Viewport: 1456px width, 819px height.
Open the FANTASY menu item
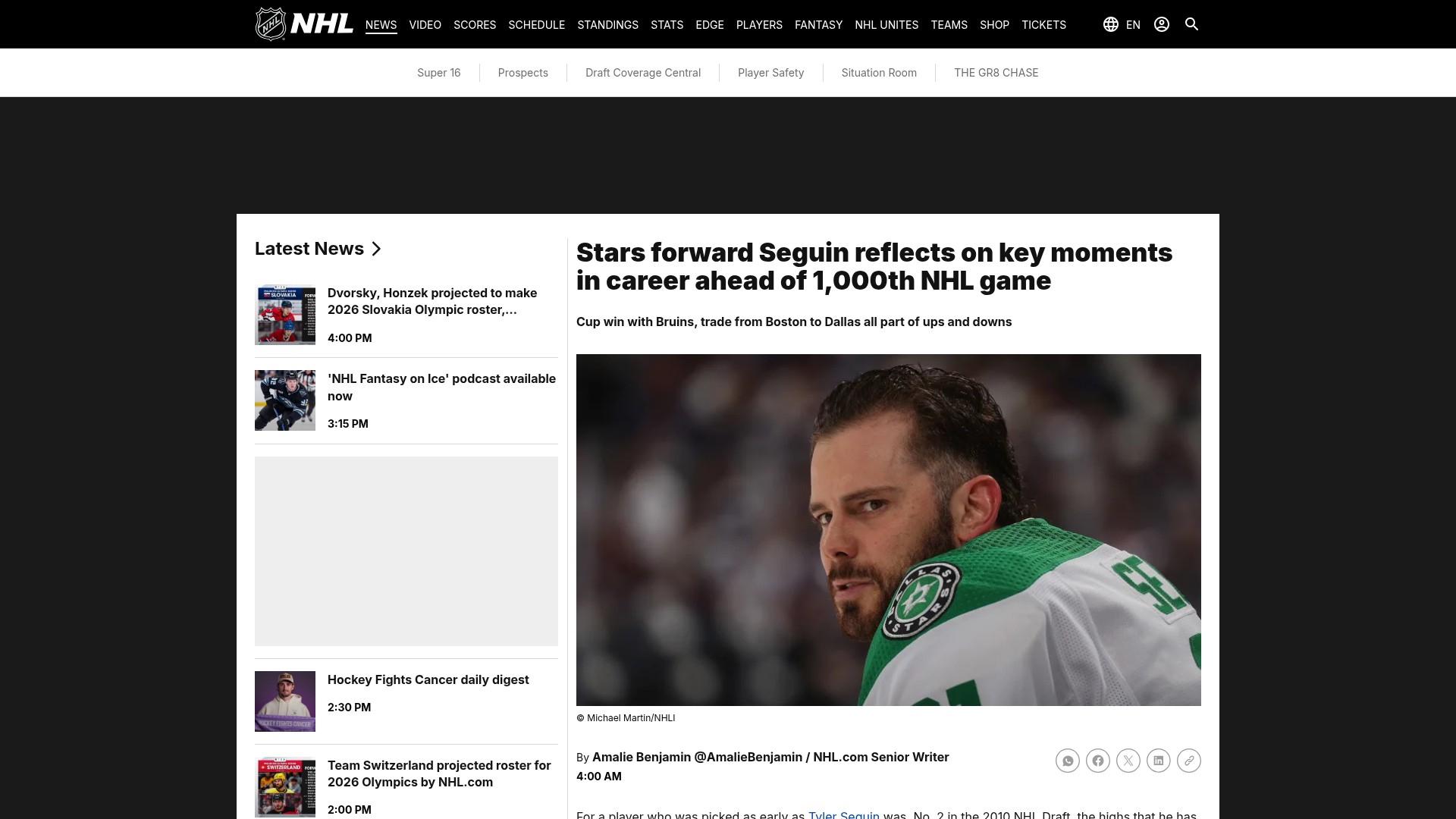coord(818,25)
